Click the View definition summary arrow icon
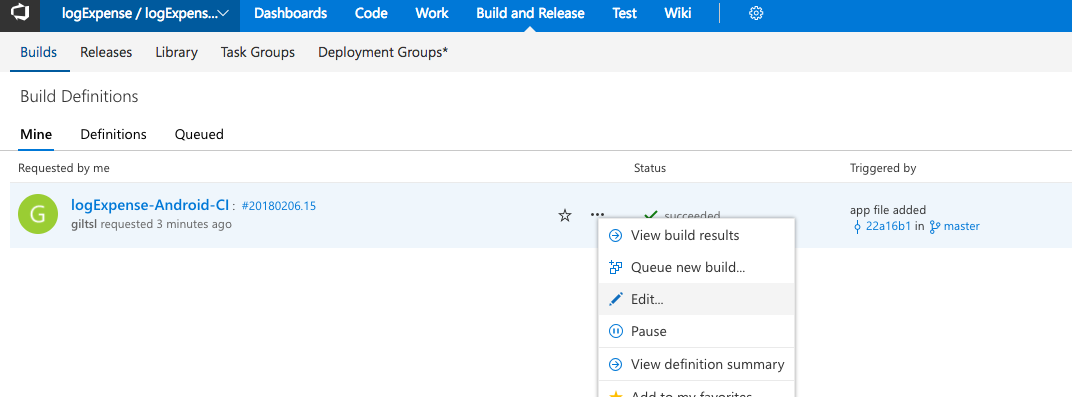The height and width of the screenshot is (397, 1072). tap(615, 365)
